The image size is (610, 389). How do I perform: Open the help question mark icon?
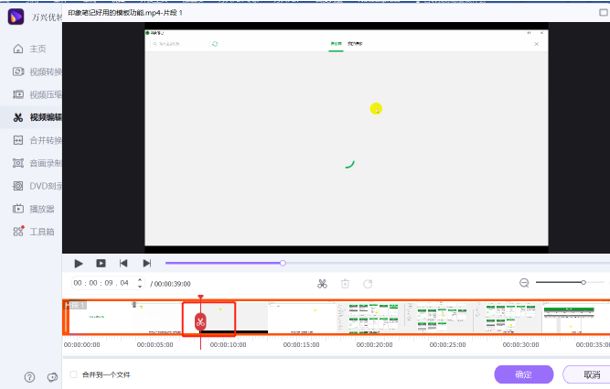30,377
